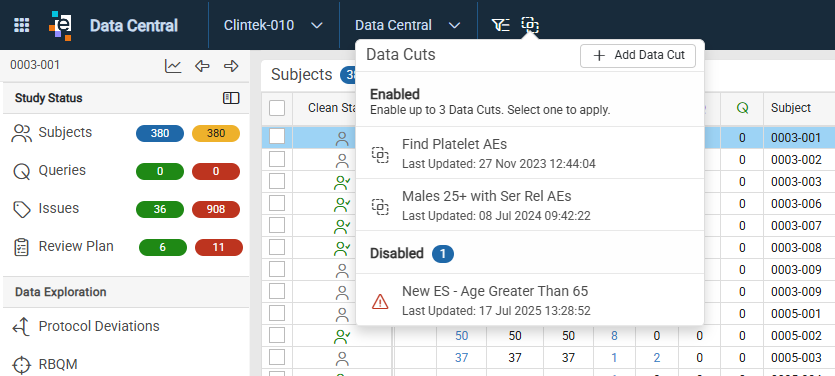The height and width of the screenshot is (376, 835).
Task: Click the blue 50 link in 0005-002 row
Action: point(462,336)
